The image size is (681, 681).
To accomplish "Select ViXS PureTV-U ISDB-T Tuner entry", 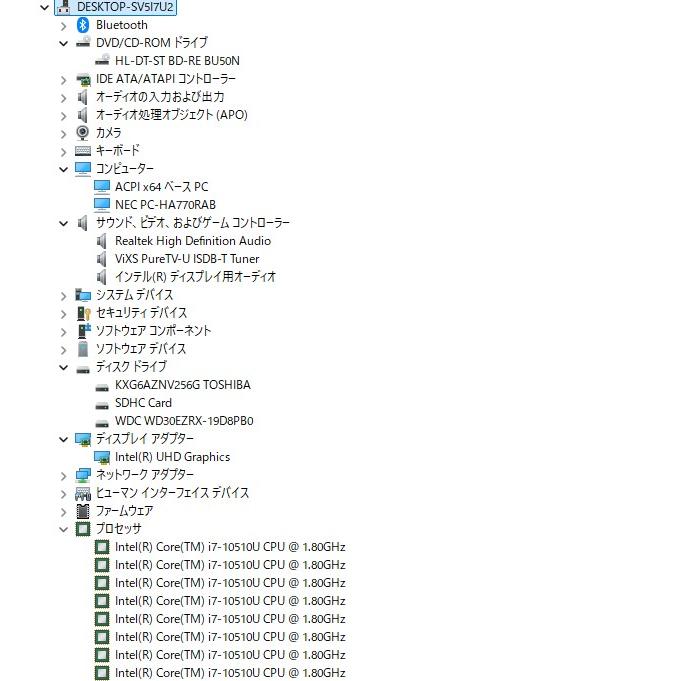I will pos(187,259).
